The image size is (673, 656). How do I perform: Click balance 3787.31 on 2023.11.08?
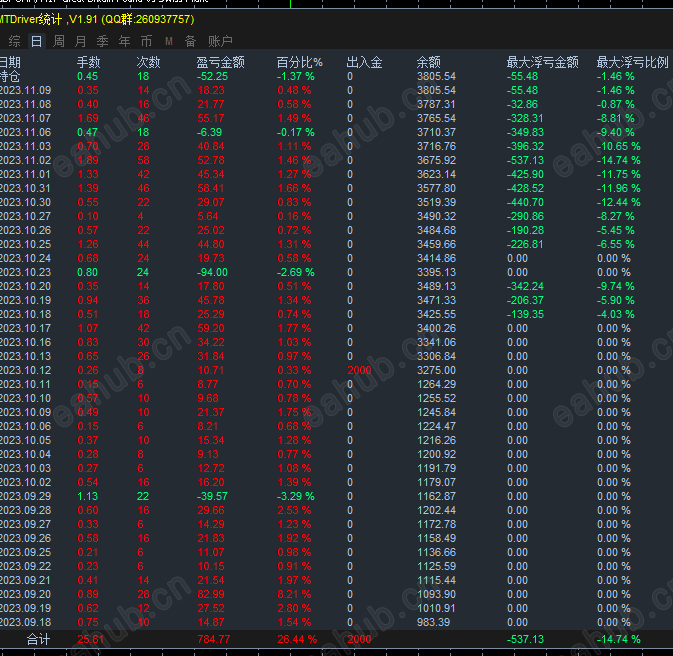click(x=436, y=104)
